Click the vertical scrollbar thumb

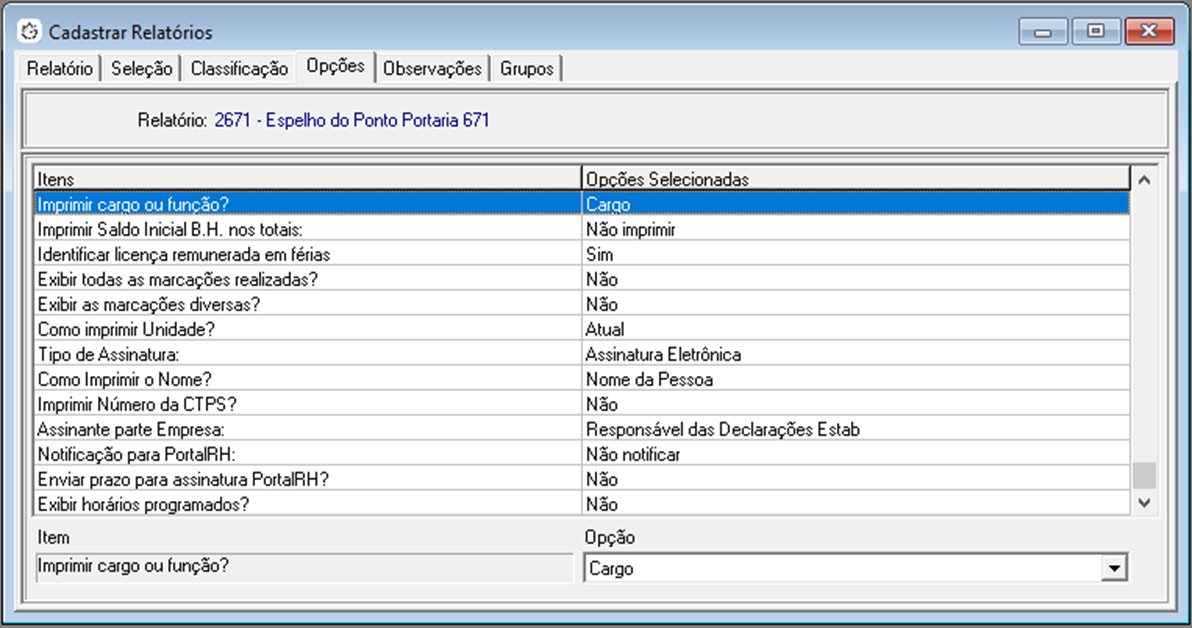(1144, 474)
